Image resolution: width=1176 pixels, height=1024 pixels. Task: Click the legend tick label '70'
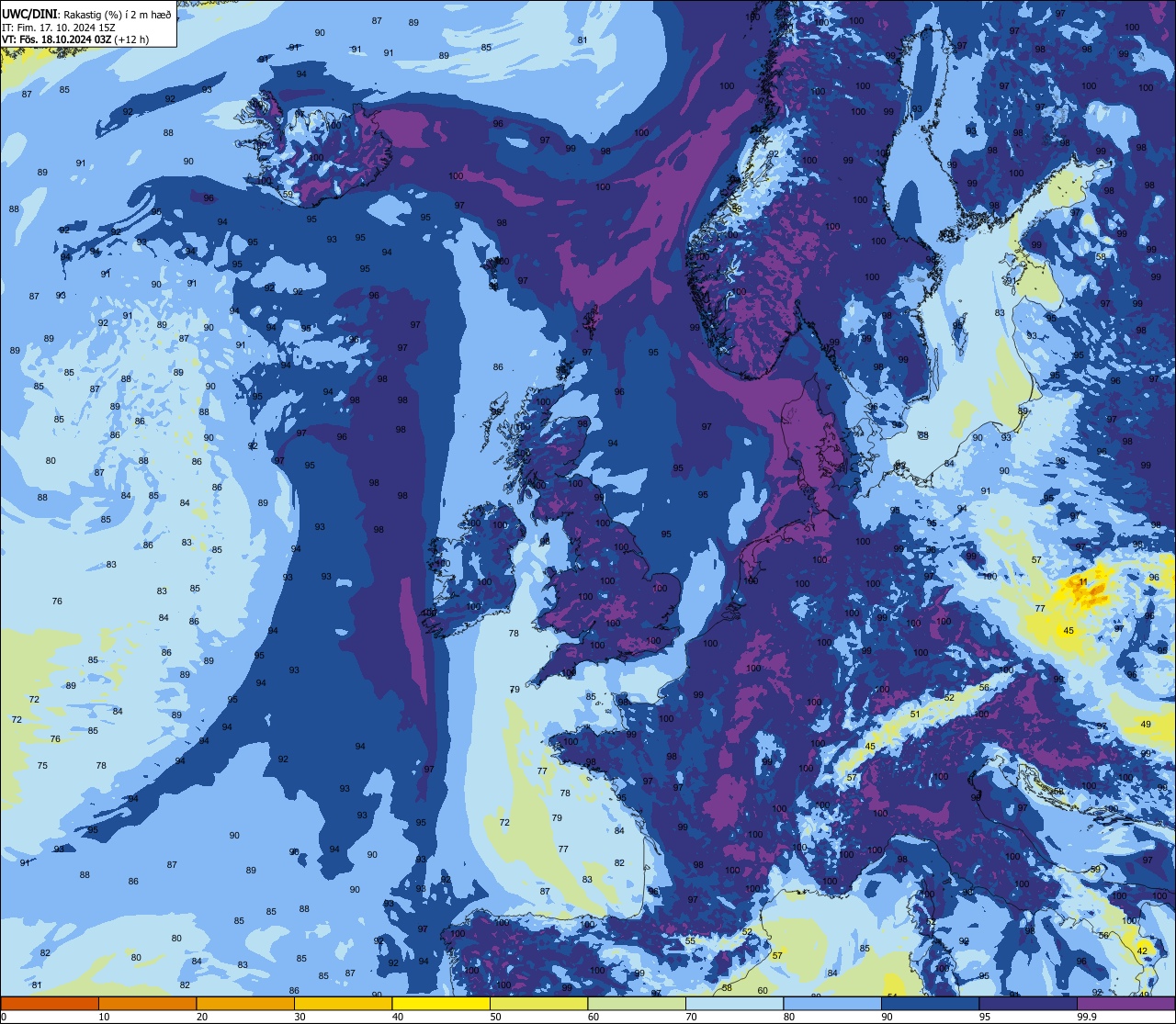[691, 1017]
